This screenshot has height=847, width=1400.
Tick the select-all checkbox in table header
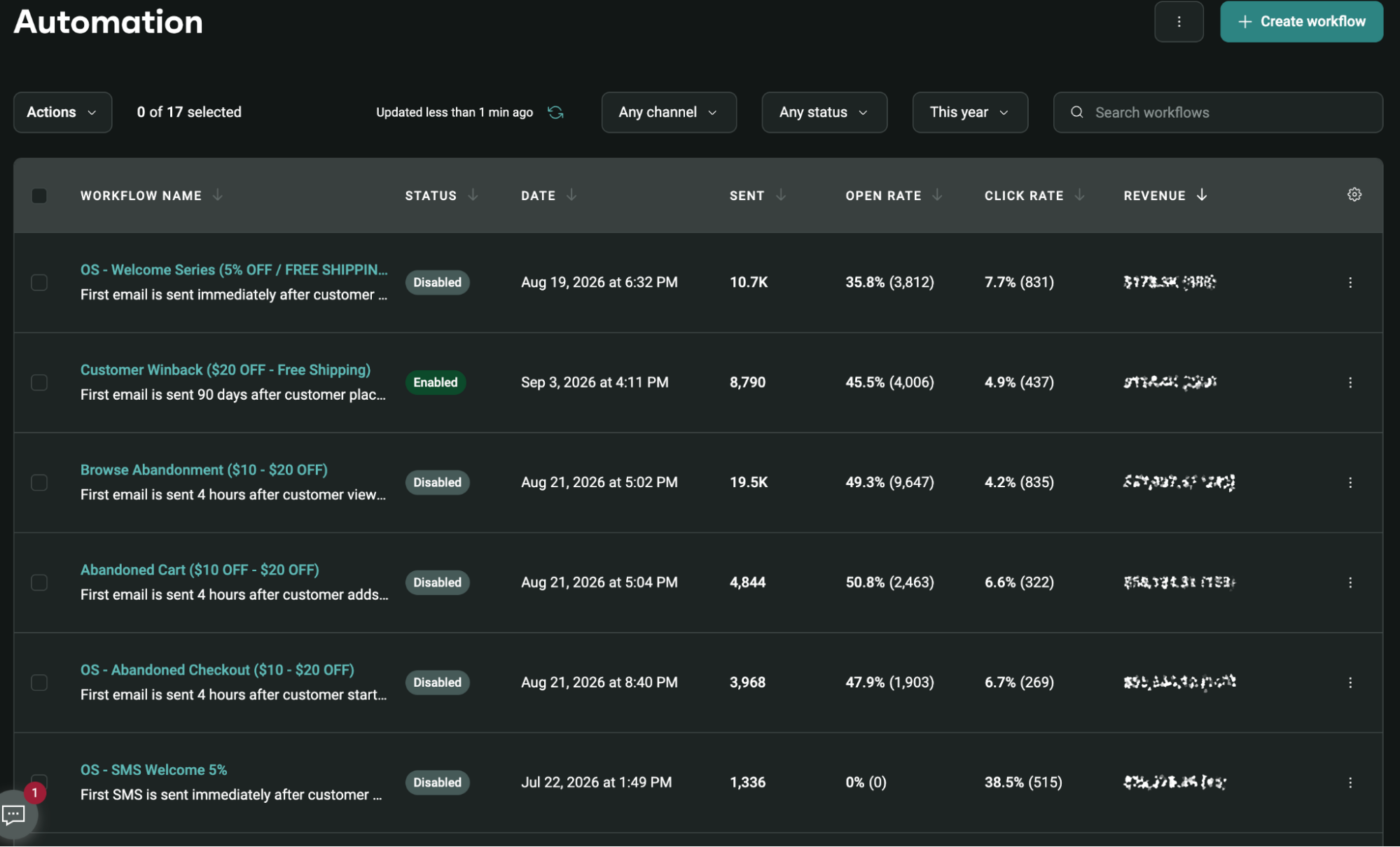click(x=39, y=196)
